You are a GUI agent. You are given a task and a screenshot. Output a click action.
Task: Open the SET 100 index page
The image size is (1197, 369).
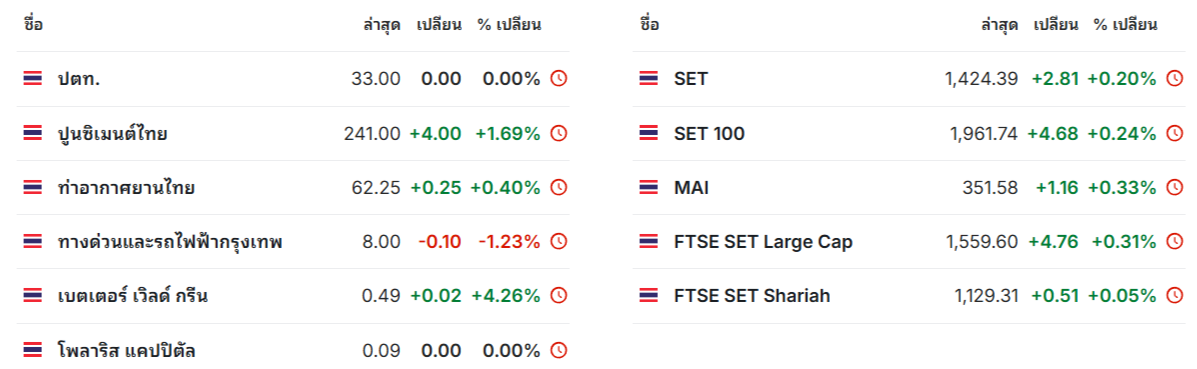(709, 134)
